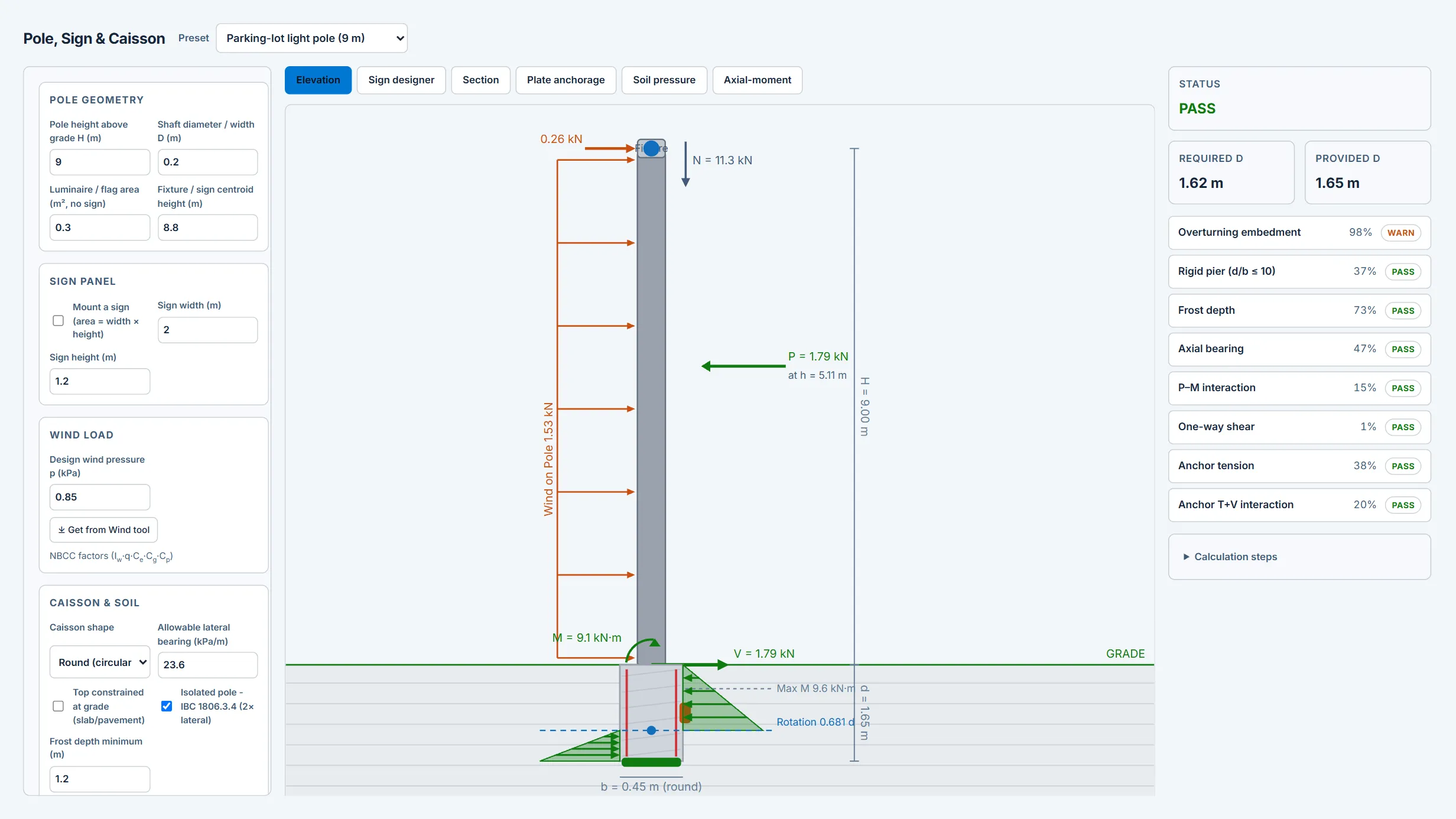Edit the Frost depth minimum field
The image size is (1456, 819).
[99, 779]
